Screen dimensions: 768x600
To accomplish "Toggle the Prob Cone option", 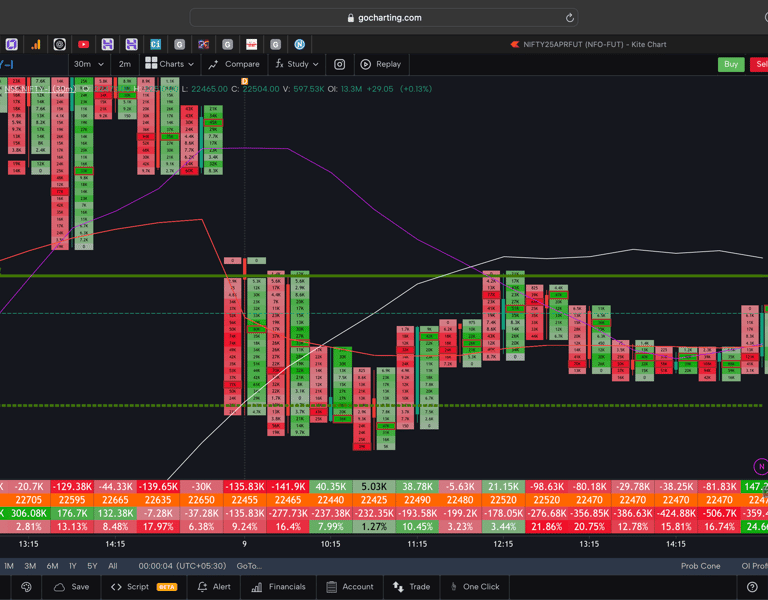I will tap(700, 566).
